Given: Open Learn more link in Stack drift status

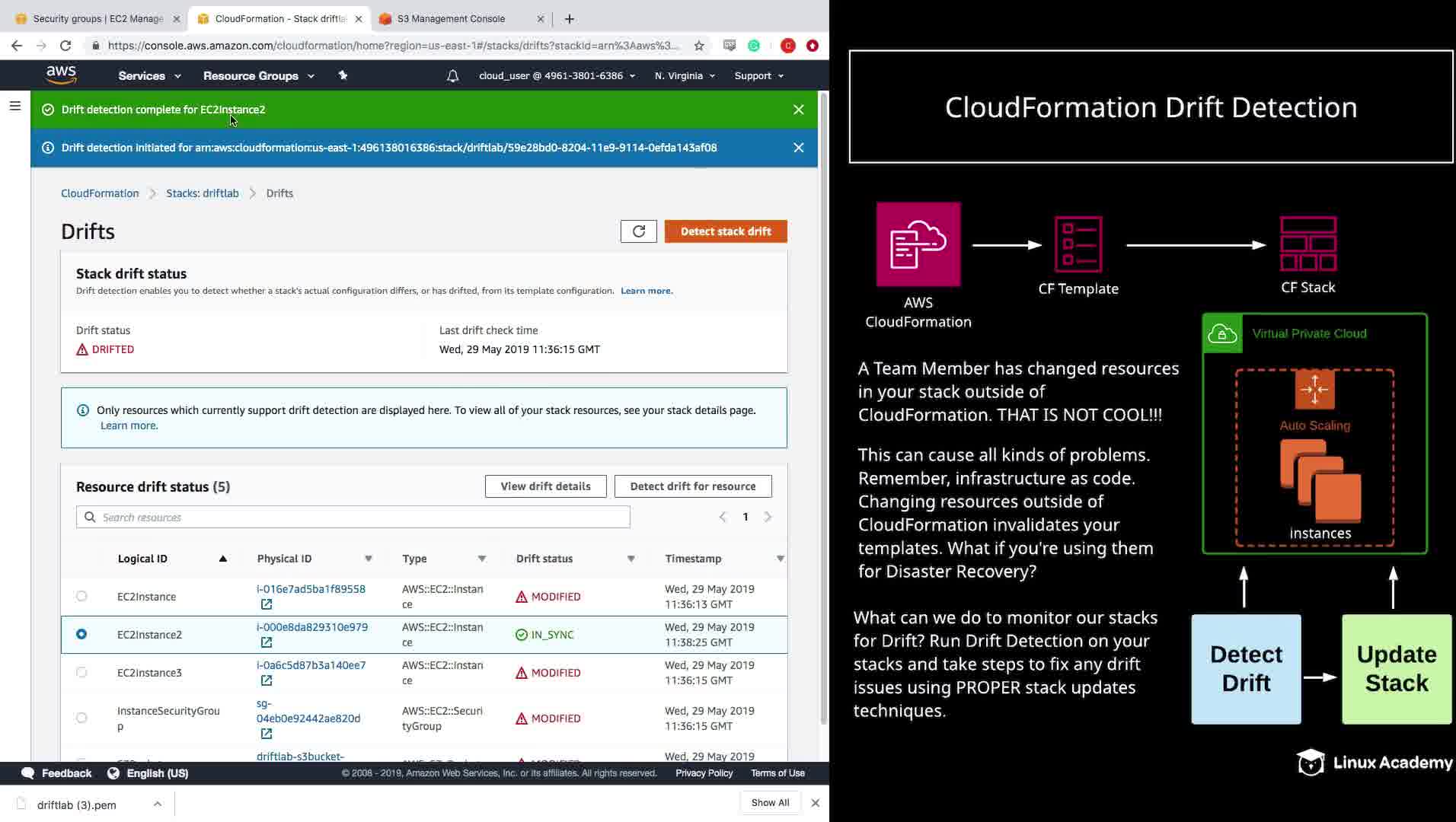Looking at the screenshot, I should click(x=647, y=291).
